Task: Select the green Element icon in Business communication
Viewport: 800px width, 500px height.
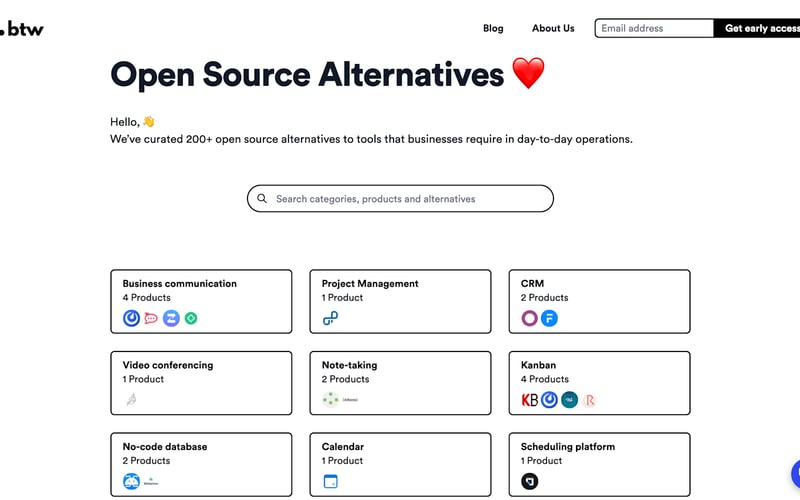Action: (191, 318)
